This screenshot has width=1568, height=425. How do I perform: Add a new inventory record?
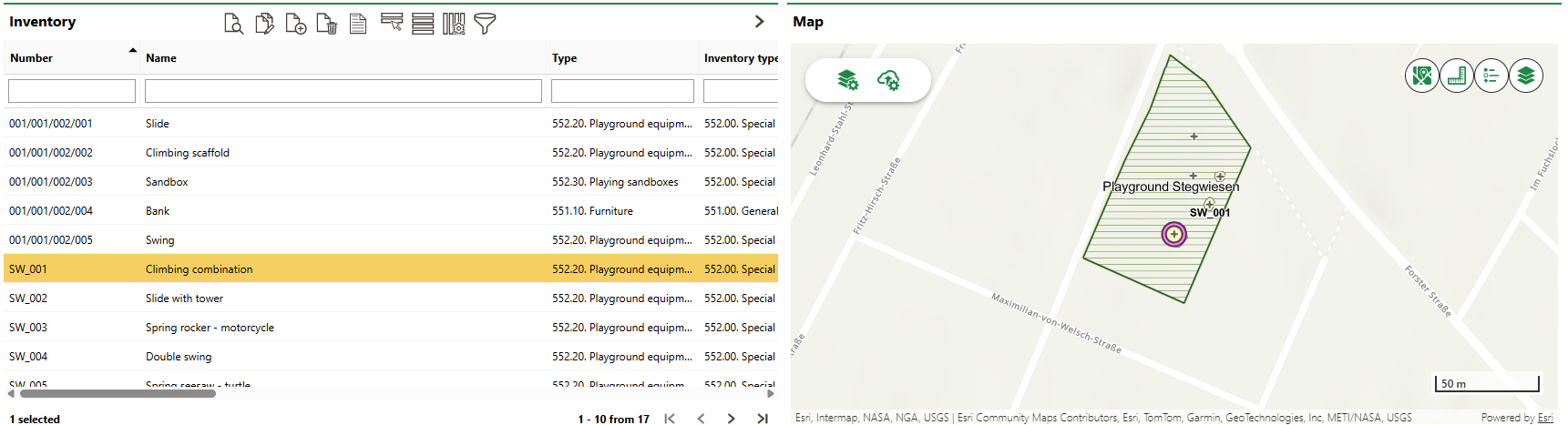point(295,24)
